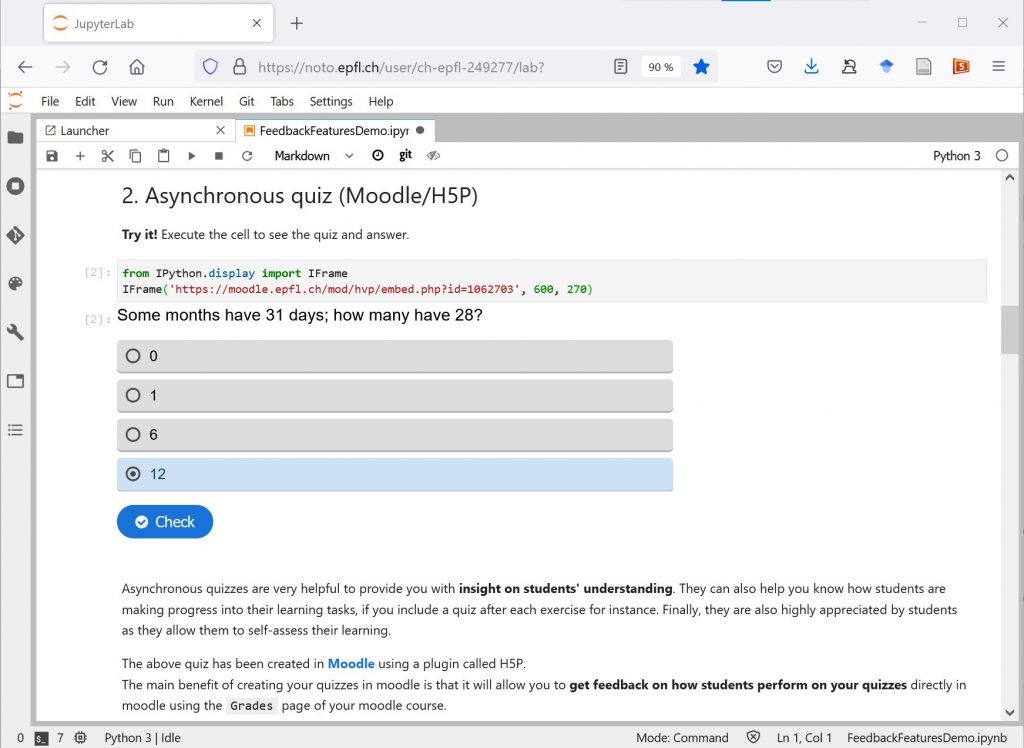Viewport: 1024px width, 748px height.
Task: Open the Kernel menu
Action: (206, 101)
